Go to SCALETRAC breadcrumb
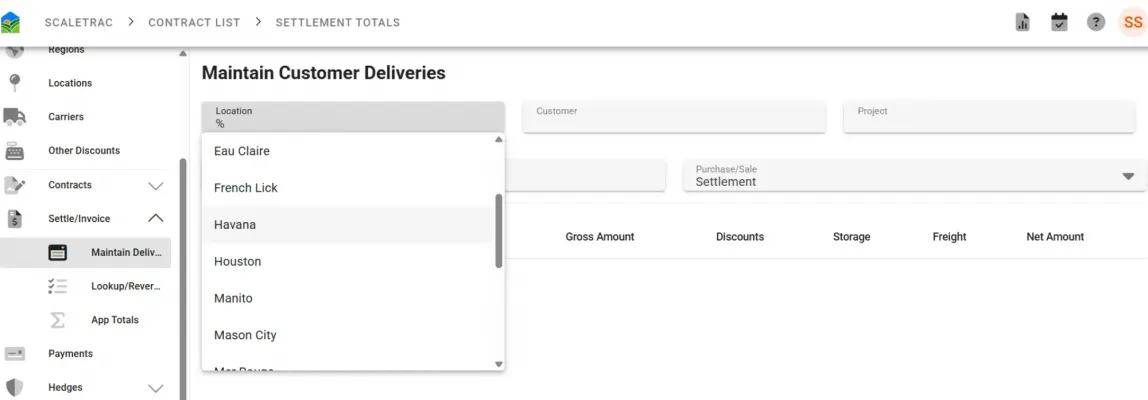This screenshot has width=1148, height=400. point(78,23)
